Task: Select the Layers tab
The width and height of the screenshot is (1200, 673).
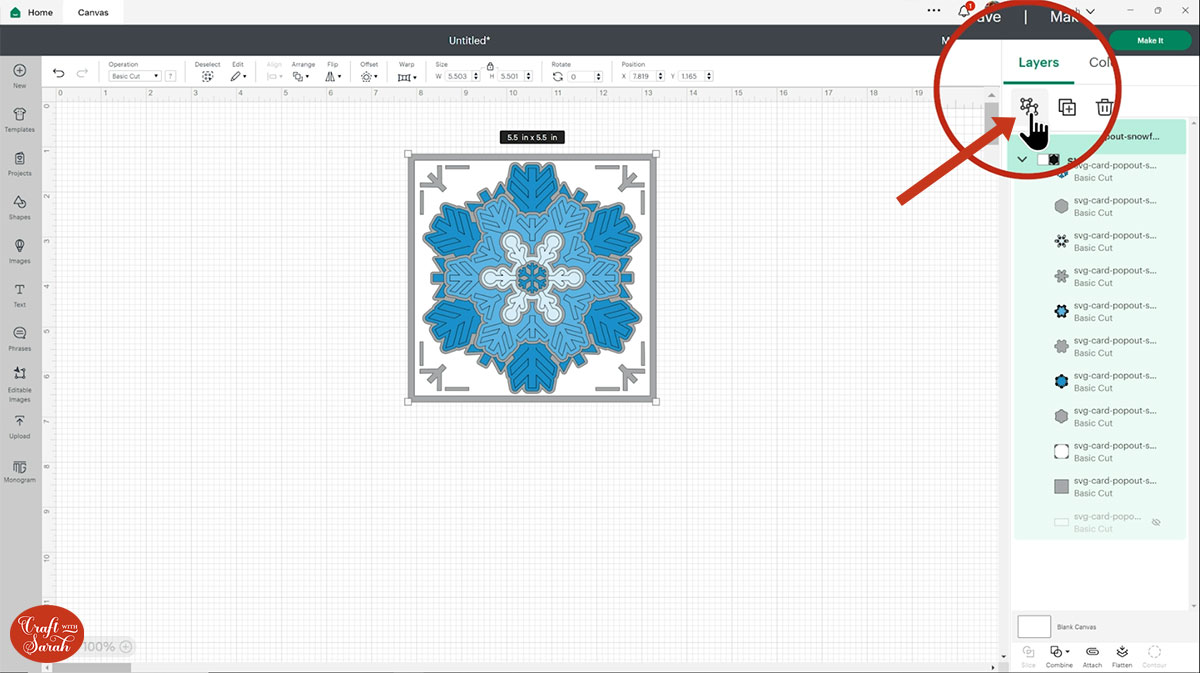Action: (1038, 62)
